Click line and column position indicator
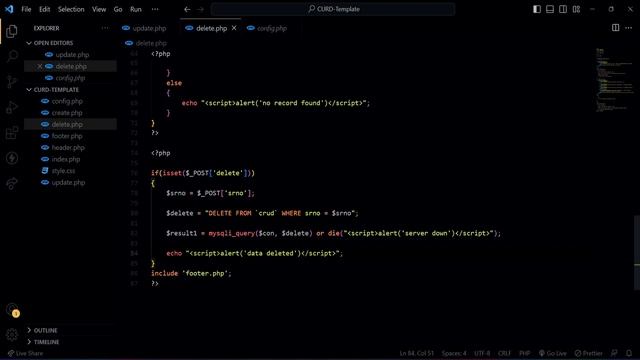 417,353
